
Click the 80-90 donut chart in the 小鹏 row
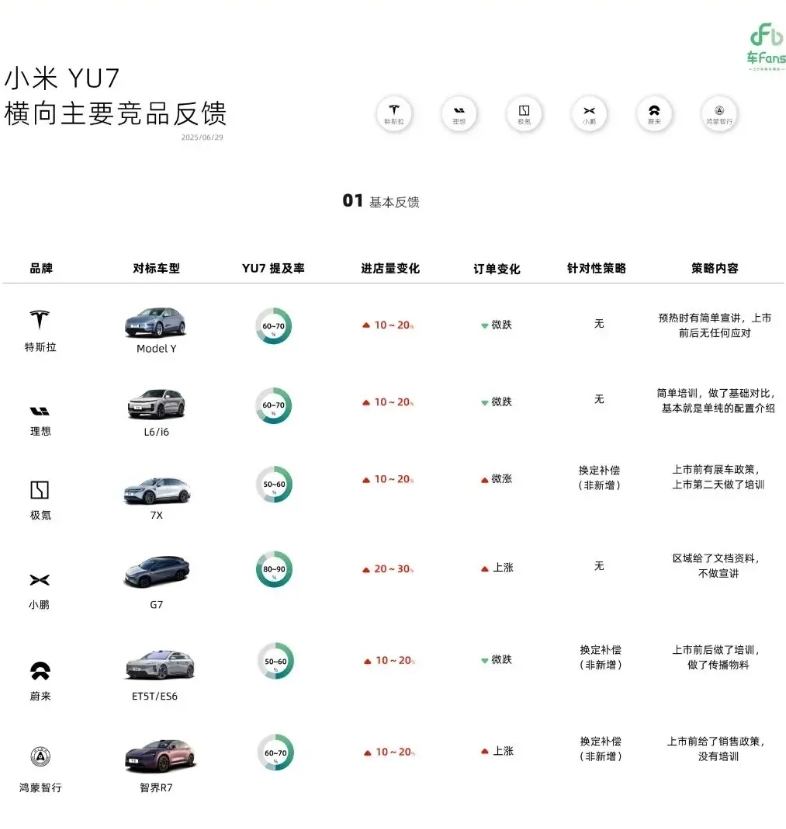pos(274,569)
